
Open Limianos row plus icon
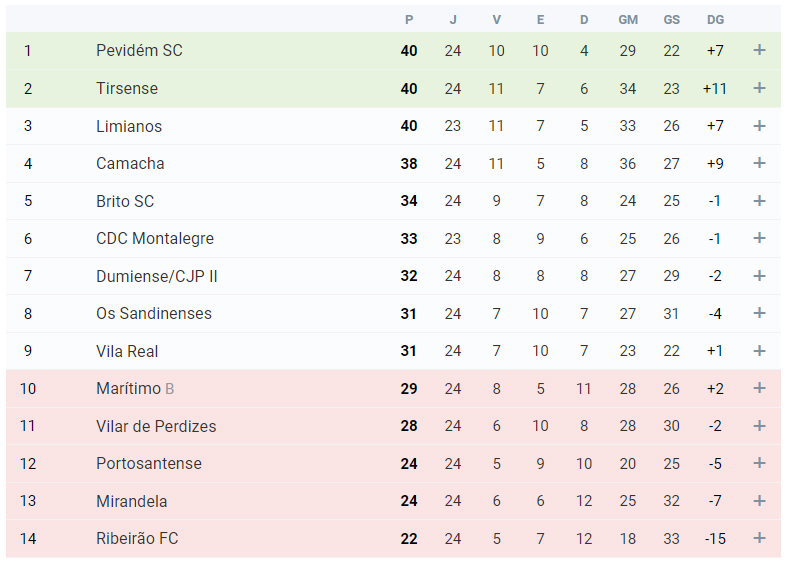[759, 126]
